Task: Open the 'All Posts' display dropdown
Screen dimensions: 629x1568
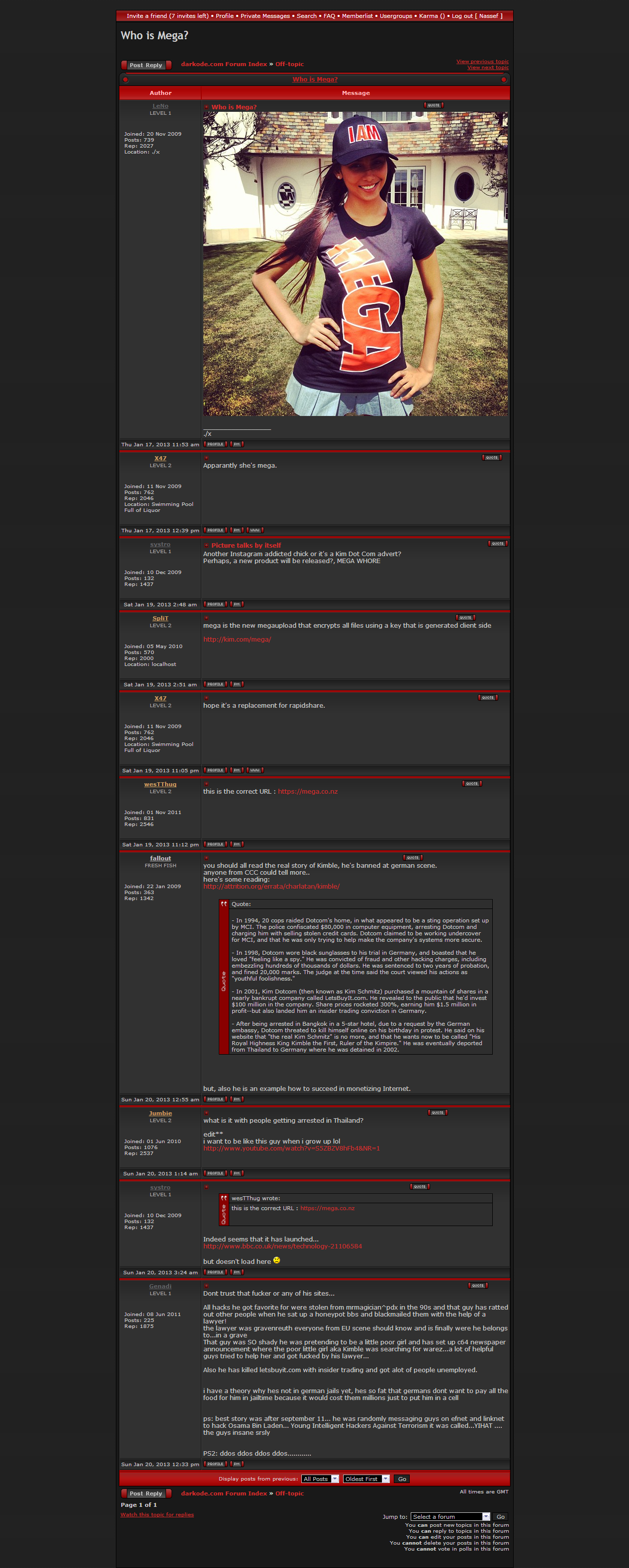Action: pyautogui.click(x=320, y=1479)
